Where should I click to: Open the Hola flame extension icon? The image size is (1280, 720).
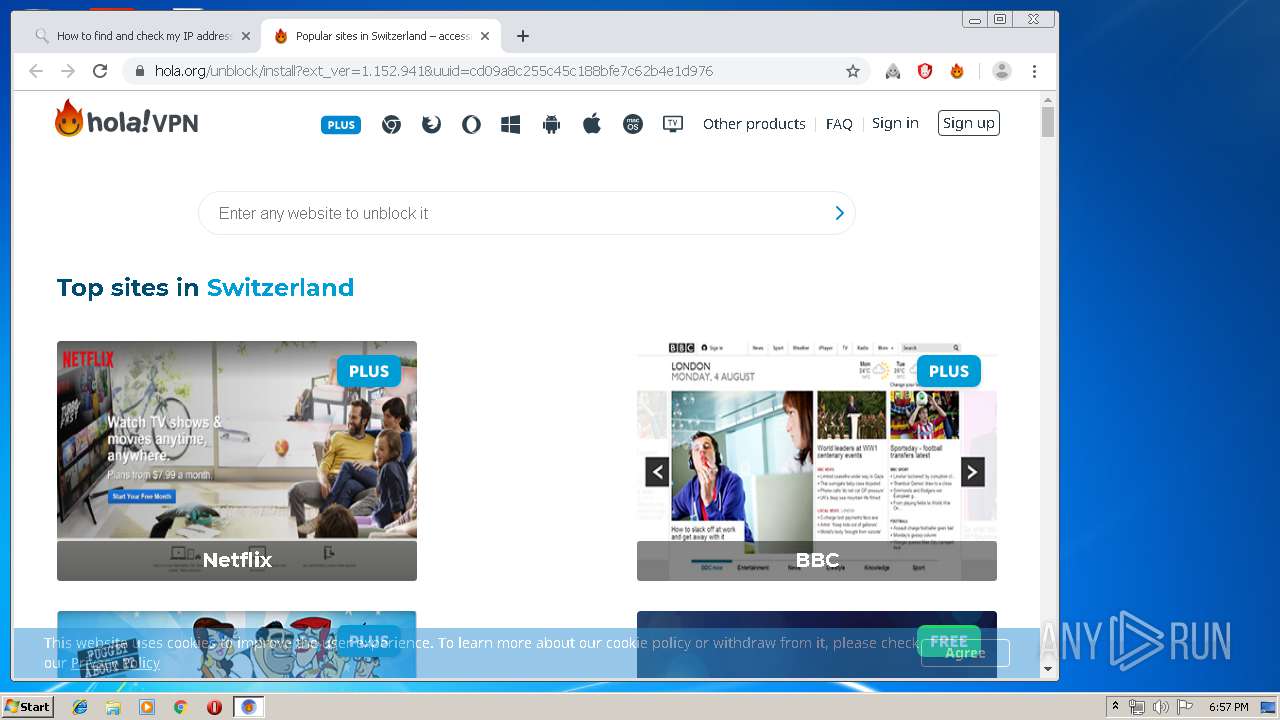tap(957, 71)
